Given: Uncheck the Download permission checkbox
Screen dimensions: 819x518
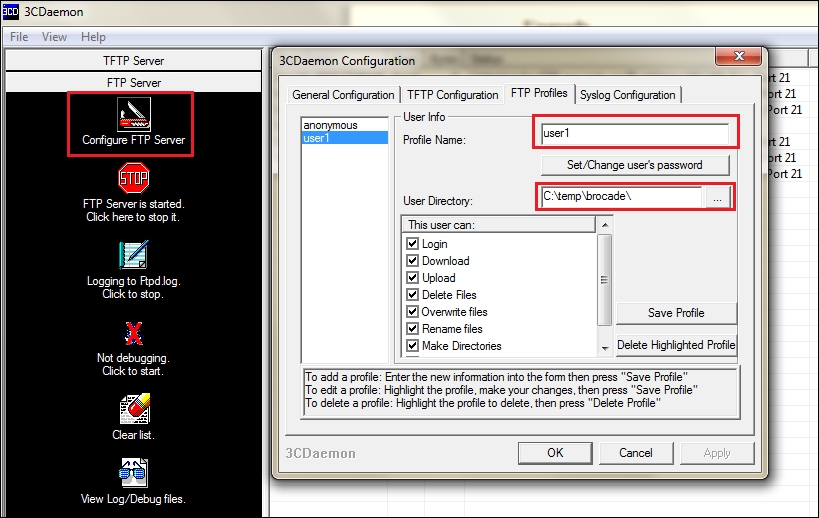Looking at the screenshot, I should point(413,260).
